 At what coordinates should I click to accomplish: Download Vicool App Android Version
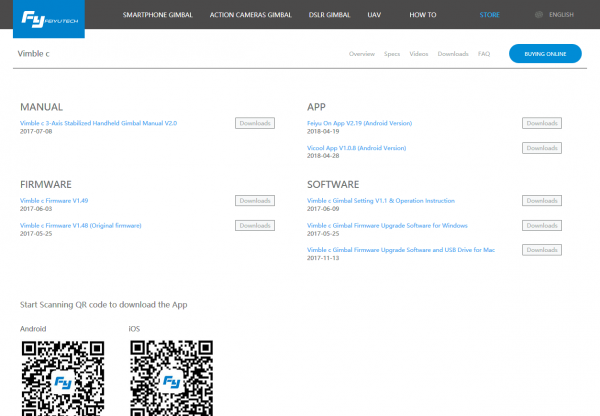point(542,148)
